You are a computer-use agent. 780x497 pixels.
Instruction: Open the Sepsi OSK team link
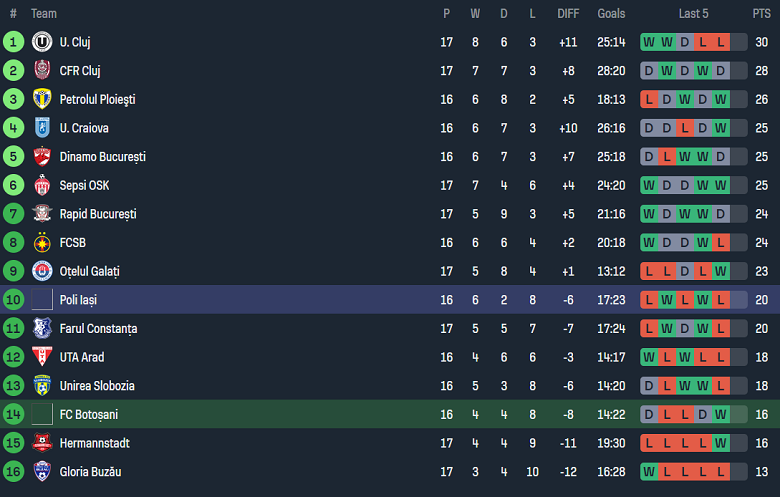(x=84, y=185)
